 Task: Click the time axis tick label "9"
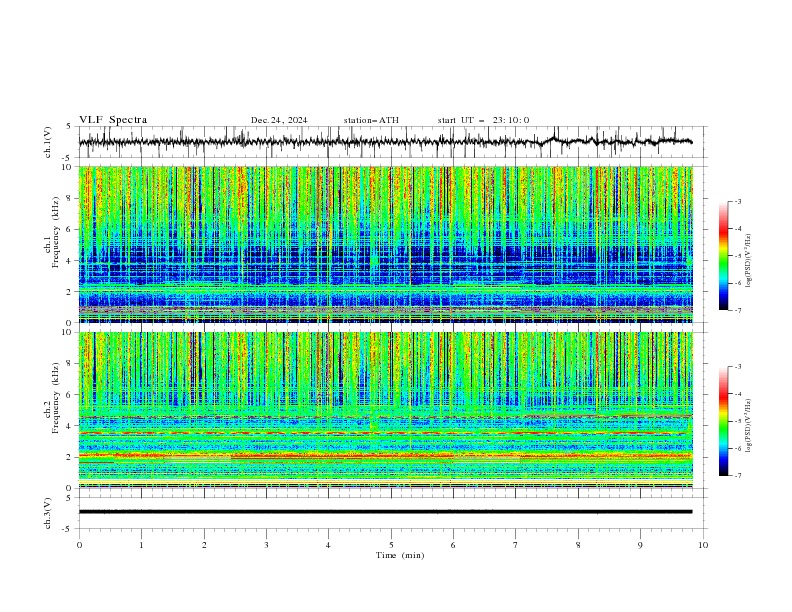[640, 545]
